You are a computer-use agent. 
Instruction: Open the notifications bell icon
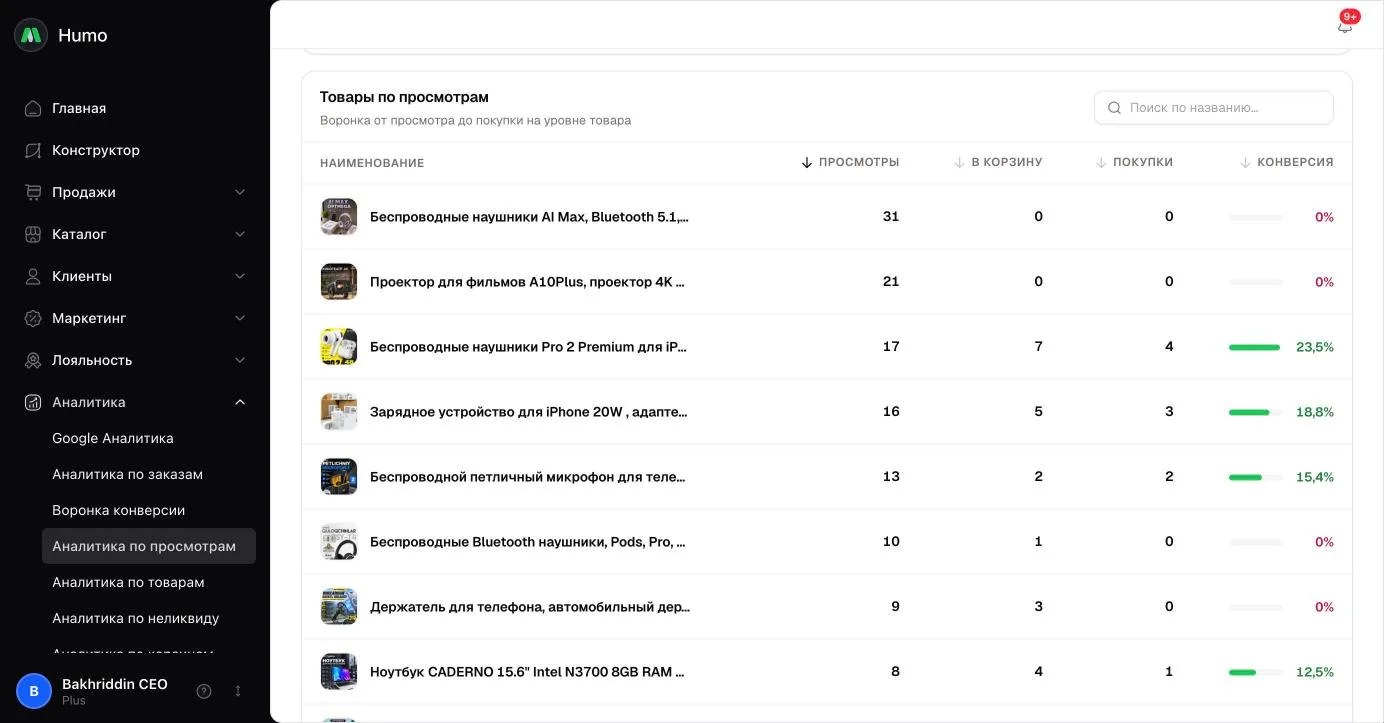[x=1344, y=26]
